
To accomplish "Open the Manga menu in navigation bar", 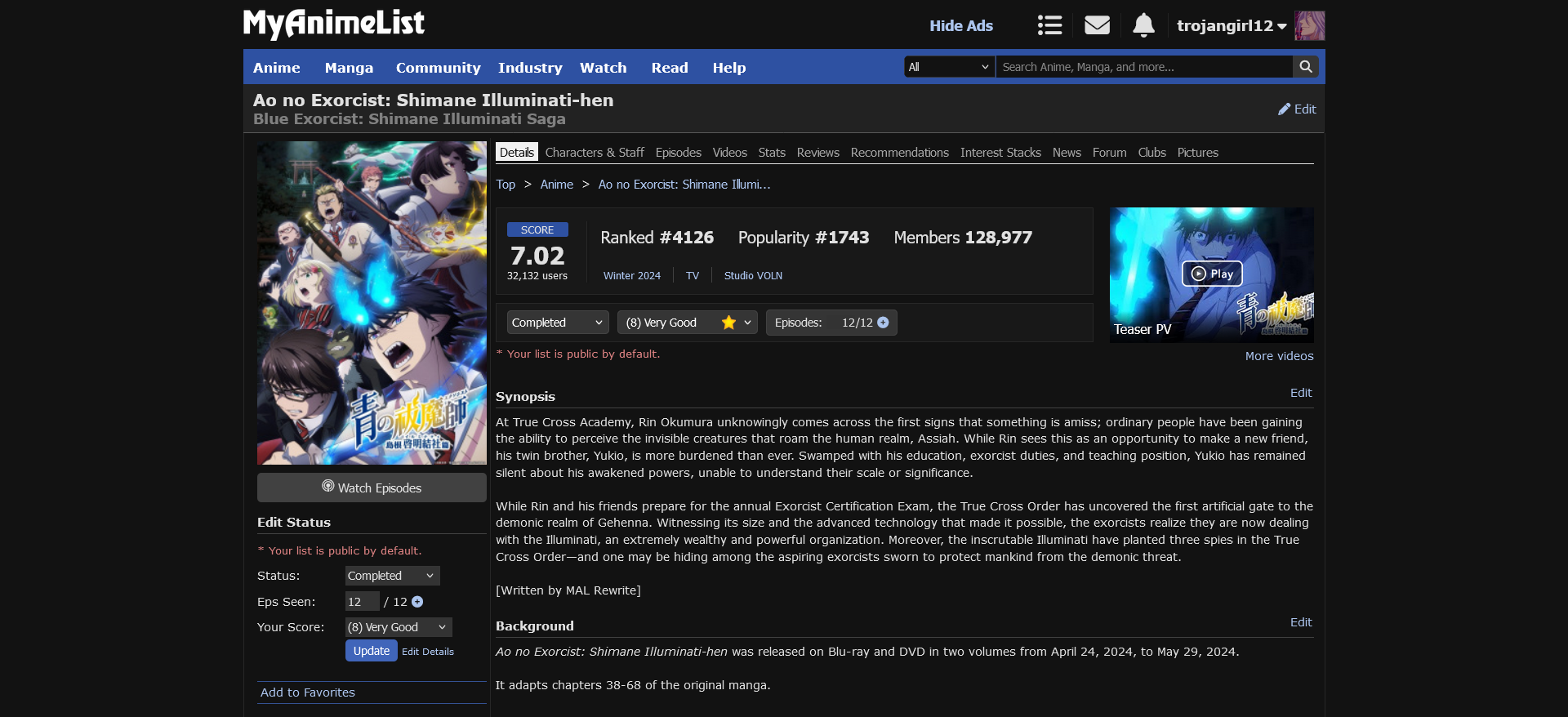I will tap(349, 68).
